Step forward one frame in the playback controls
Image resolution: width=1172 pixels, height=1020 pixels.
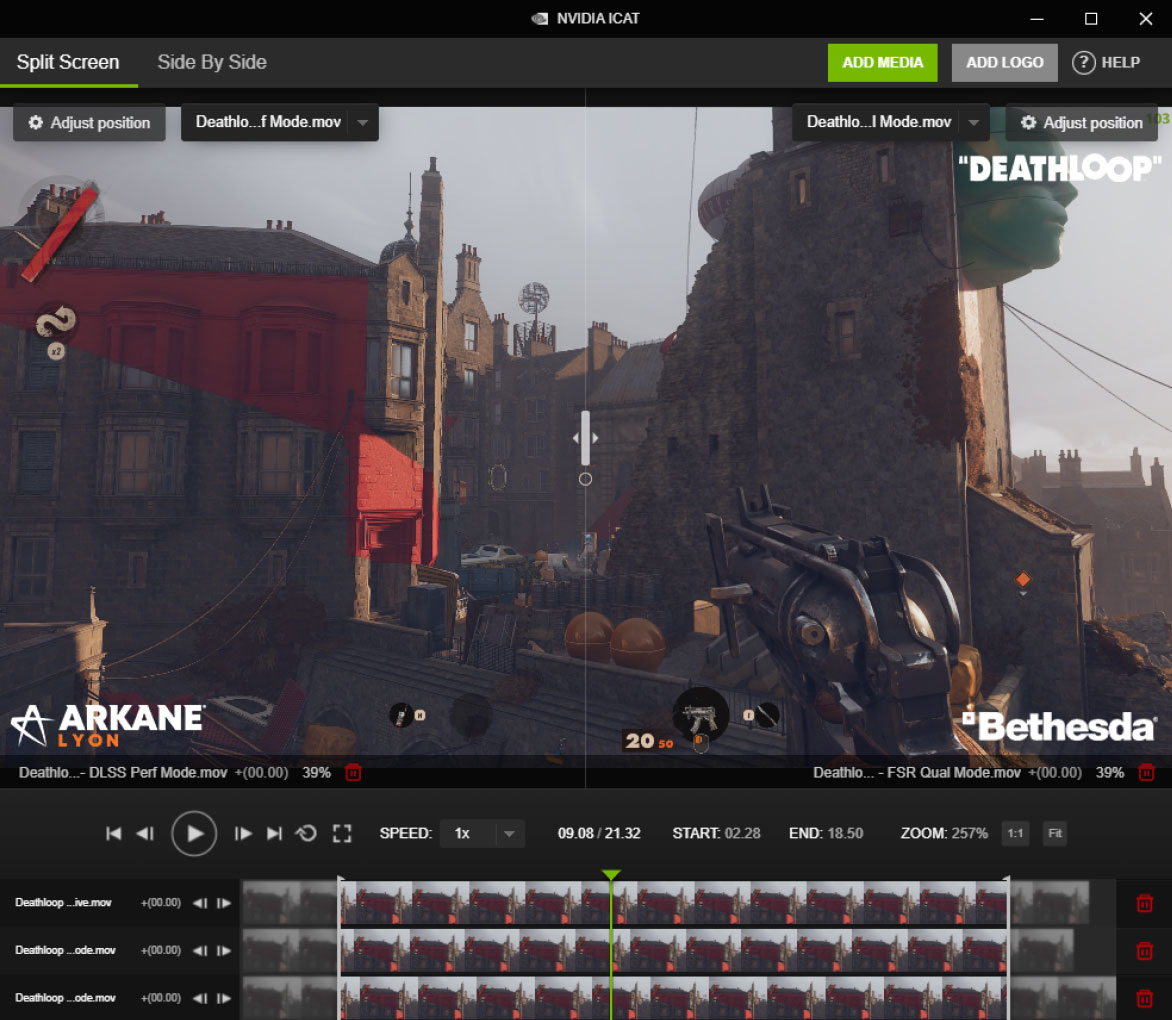click(x=243, y=834)
